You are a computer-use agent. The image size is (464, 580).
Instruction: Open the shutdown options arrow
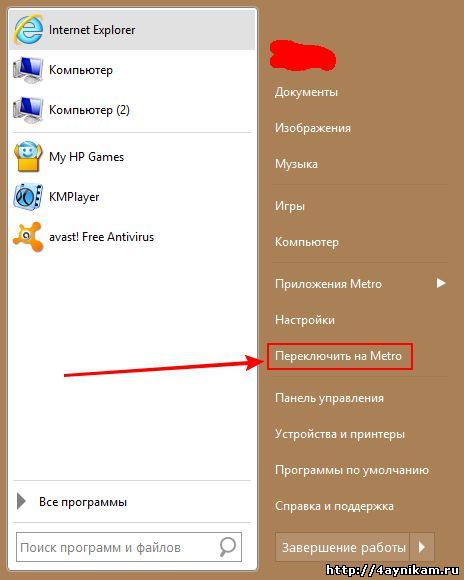tap(422, 547)
